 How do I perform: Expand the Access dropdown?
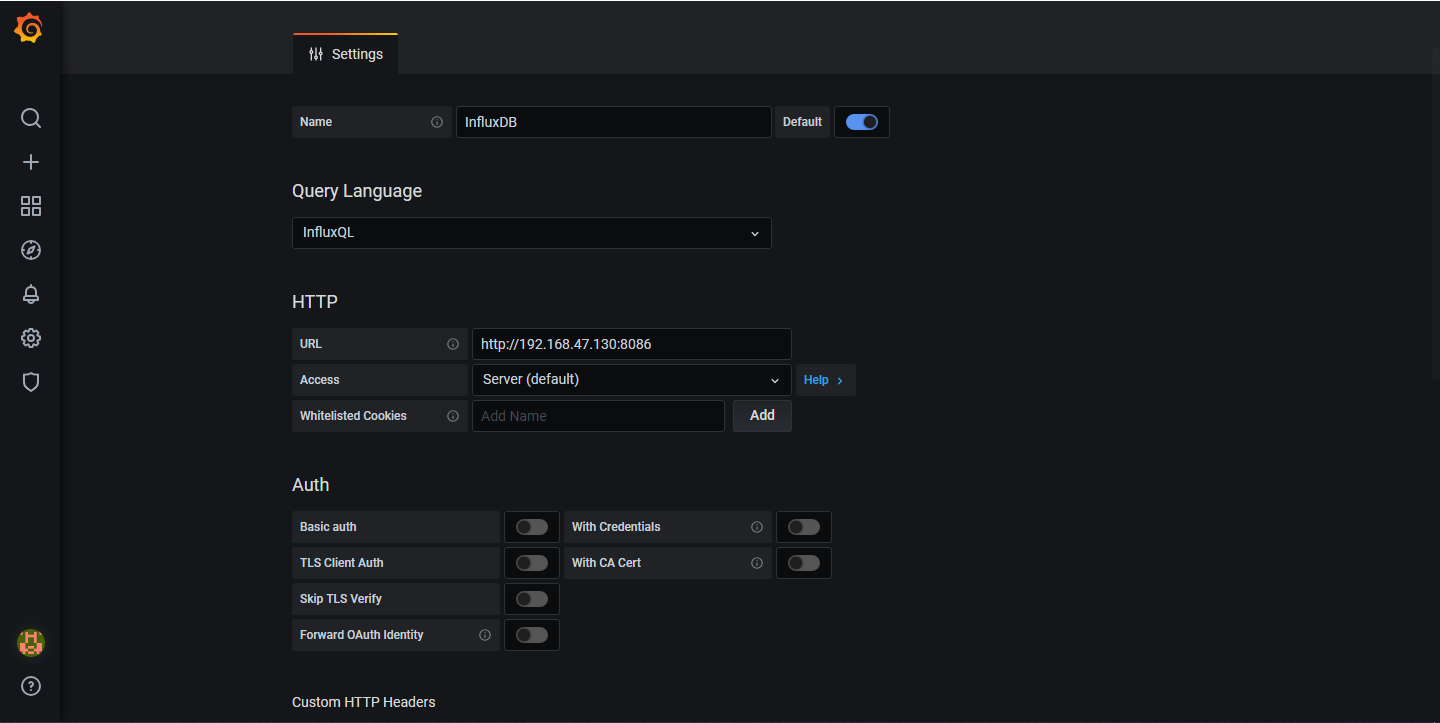tap(631, 379)
